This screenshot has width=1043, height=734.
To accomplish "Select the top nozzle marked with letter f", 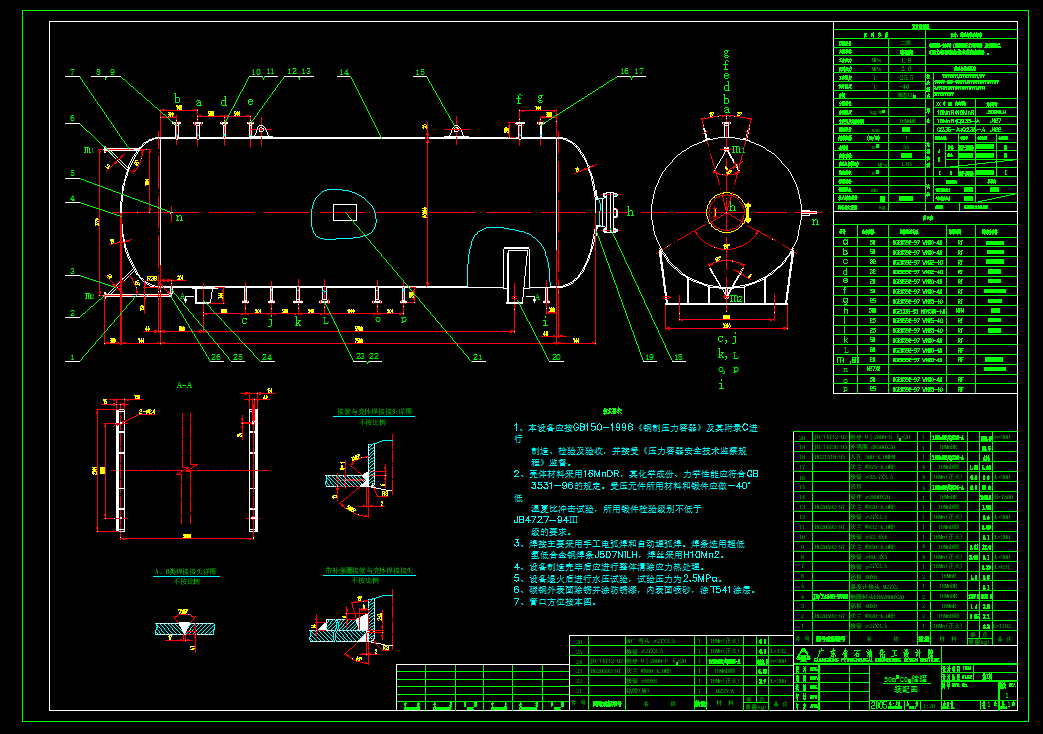I will pos(519,121).
